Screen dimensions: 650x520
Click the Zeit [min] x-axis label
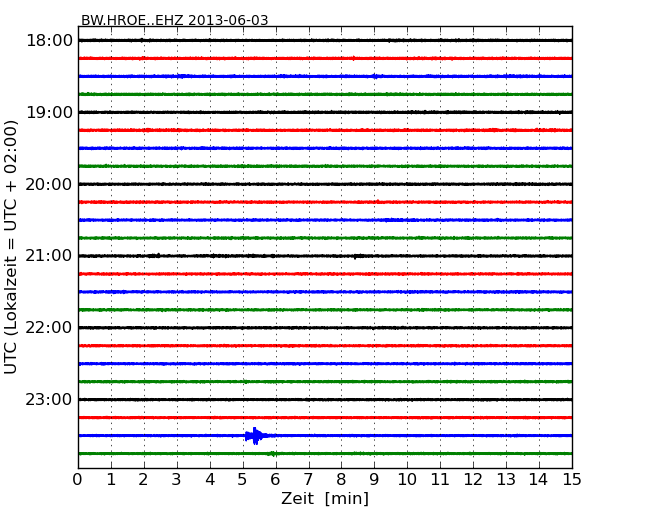325,498
